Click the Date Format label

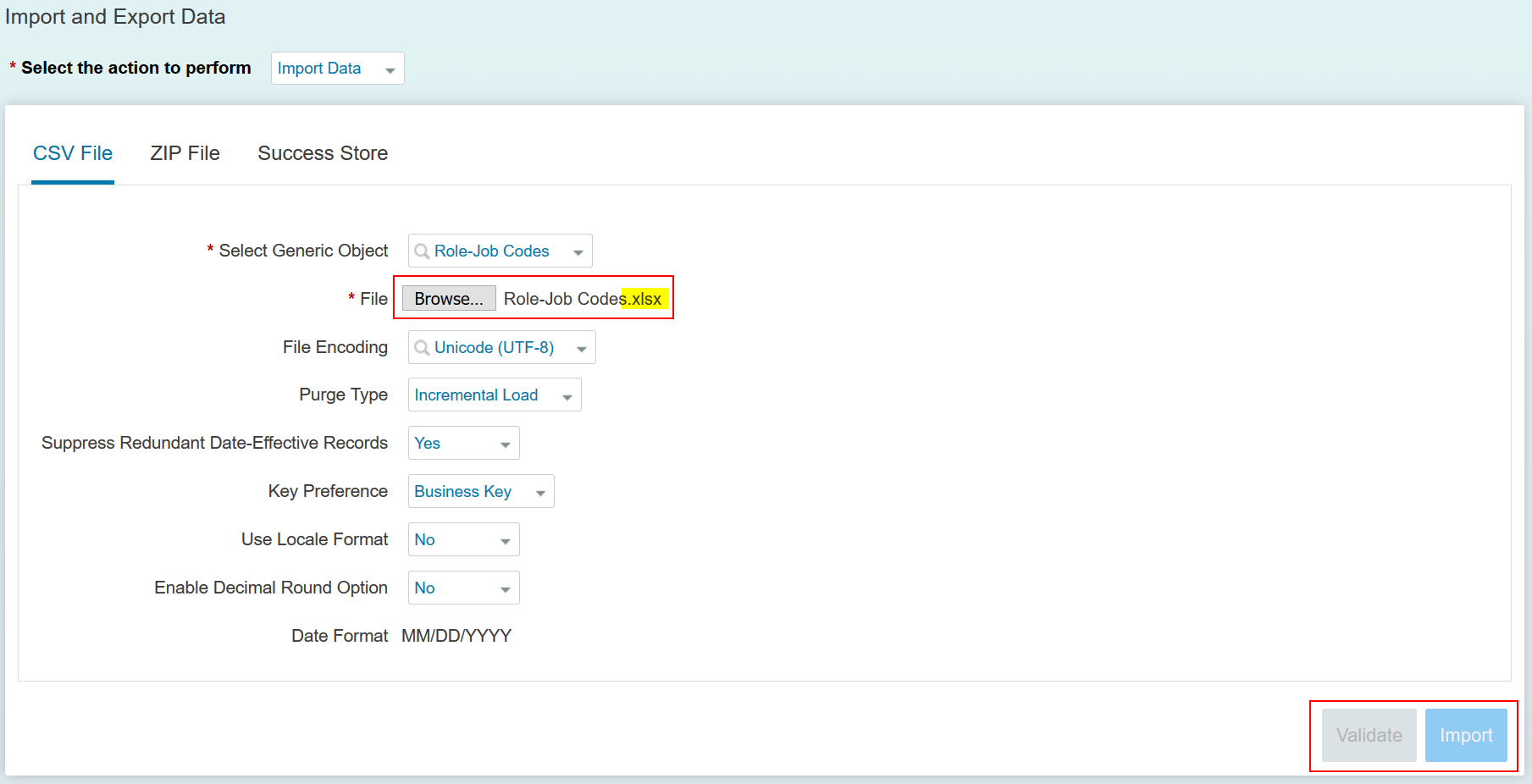(340, 636)
